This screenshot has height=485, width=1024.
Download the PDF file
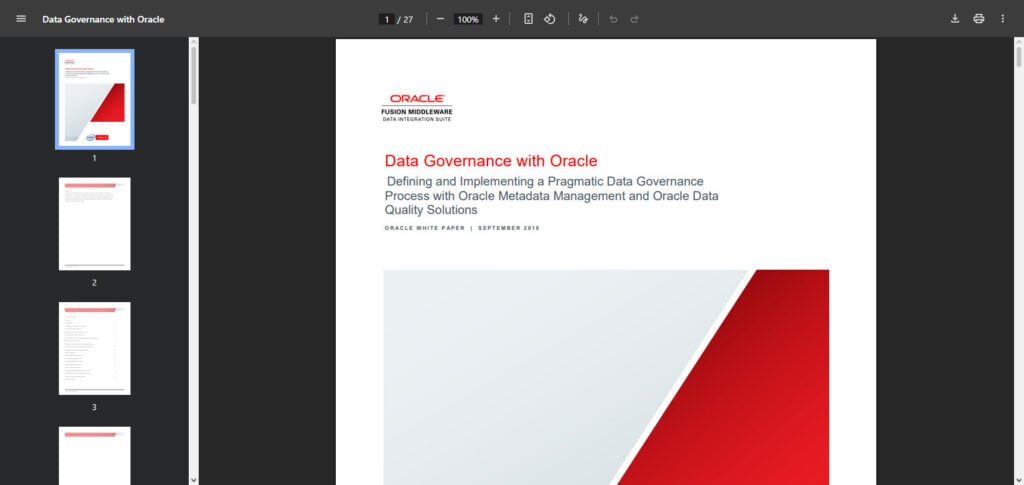point(955,19)
